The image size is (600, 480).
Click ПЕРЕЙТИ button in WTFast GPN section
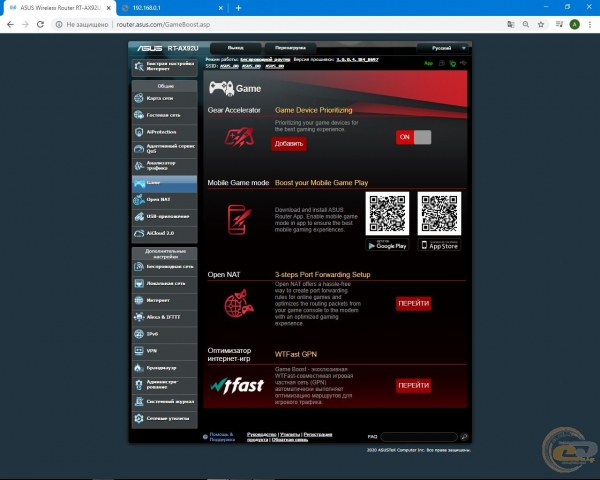tap(414, 385)
